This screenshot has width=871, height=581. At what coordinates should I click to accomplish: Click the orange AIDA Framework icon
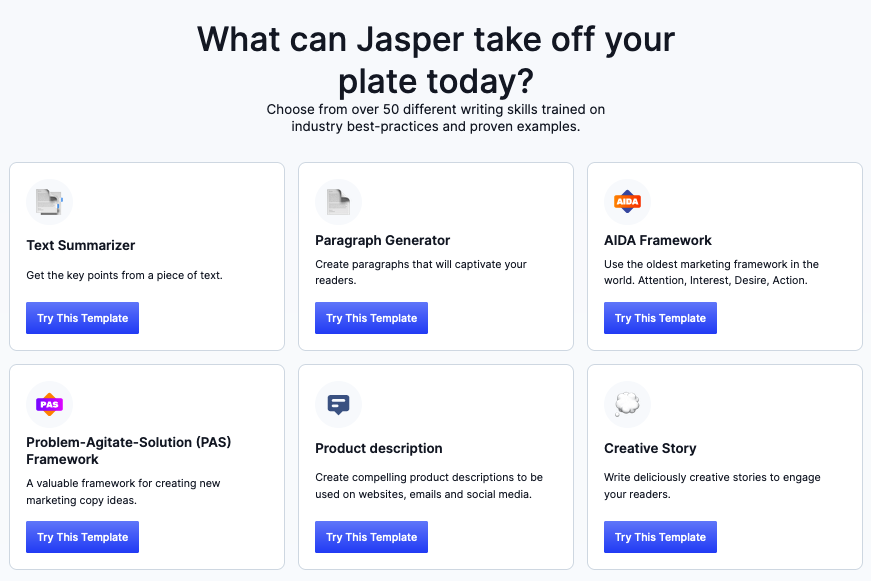point(627,202)
